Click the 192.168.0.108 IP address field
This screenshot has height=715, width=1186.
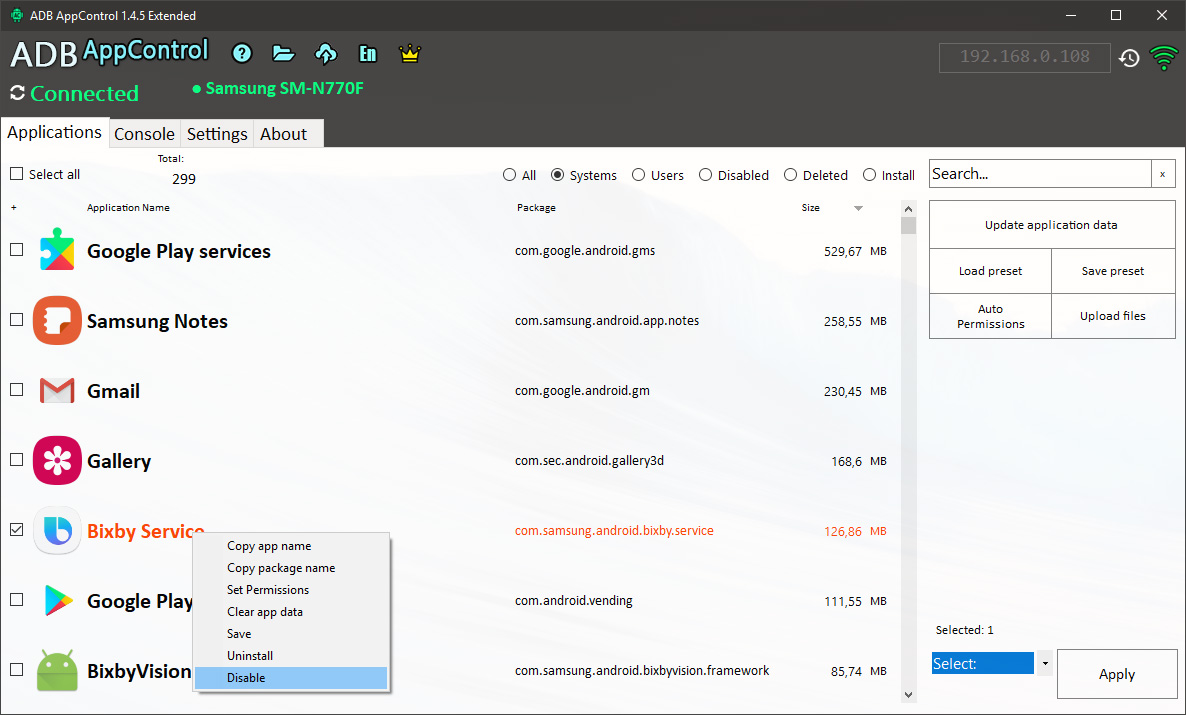(1024, 58)
